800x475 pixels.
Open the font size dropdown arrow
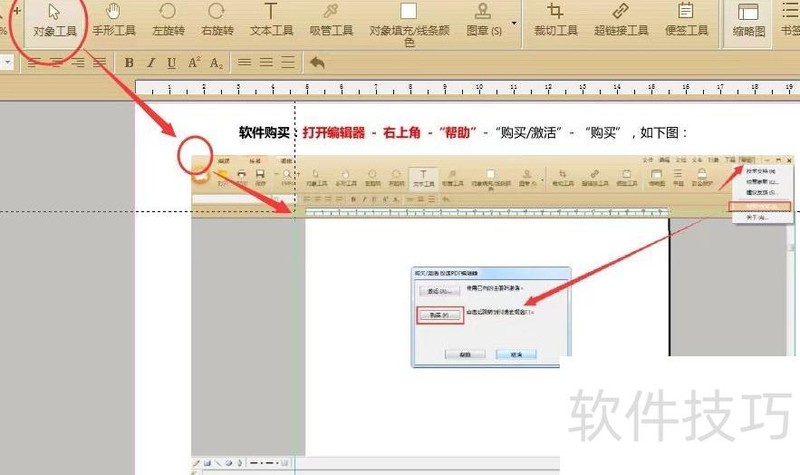click(x=8, y=63)
